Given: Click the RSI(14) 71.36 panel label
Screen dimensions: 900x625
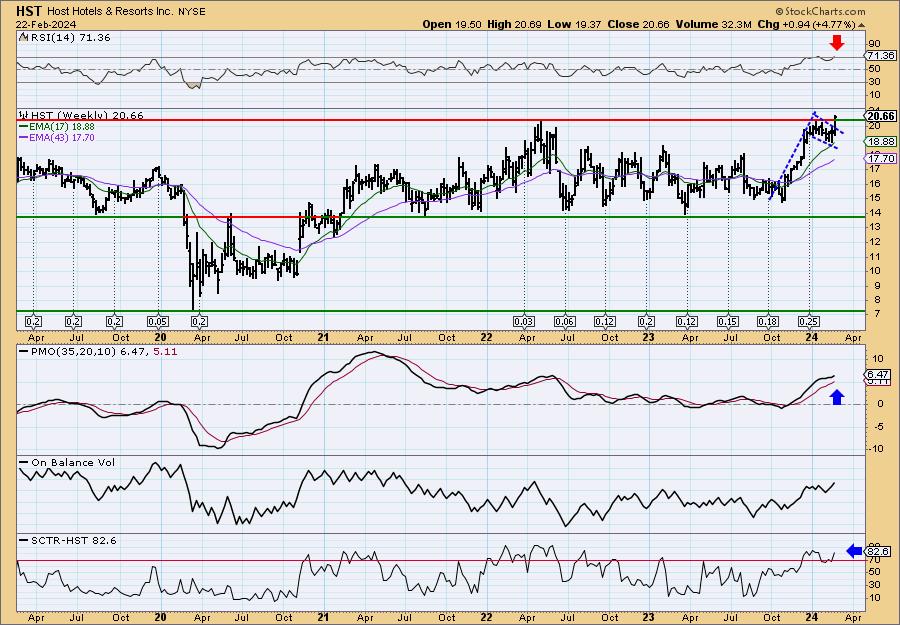Looking at the screenshot, I should pos(70,38).
